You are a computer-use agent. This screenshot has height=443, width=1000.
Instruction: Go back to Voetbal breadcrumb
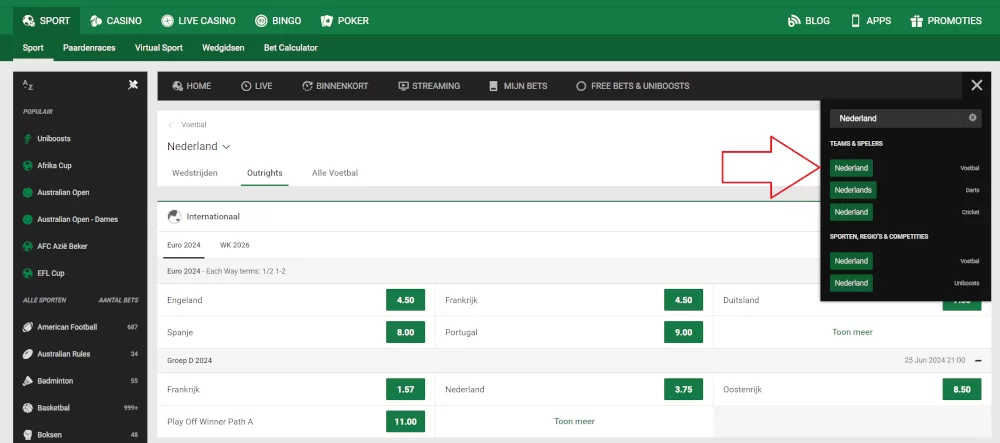click(193, 125)
